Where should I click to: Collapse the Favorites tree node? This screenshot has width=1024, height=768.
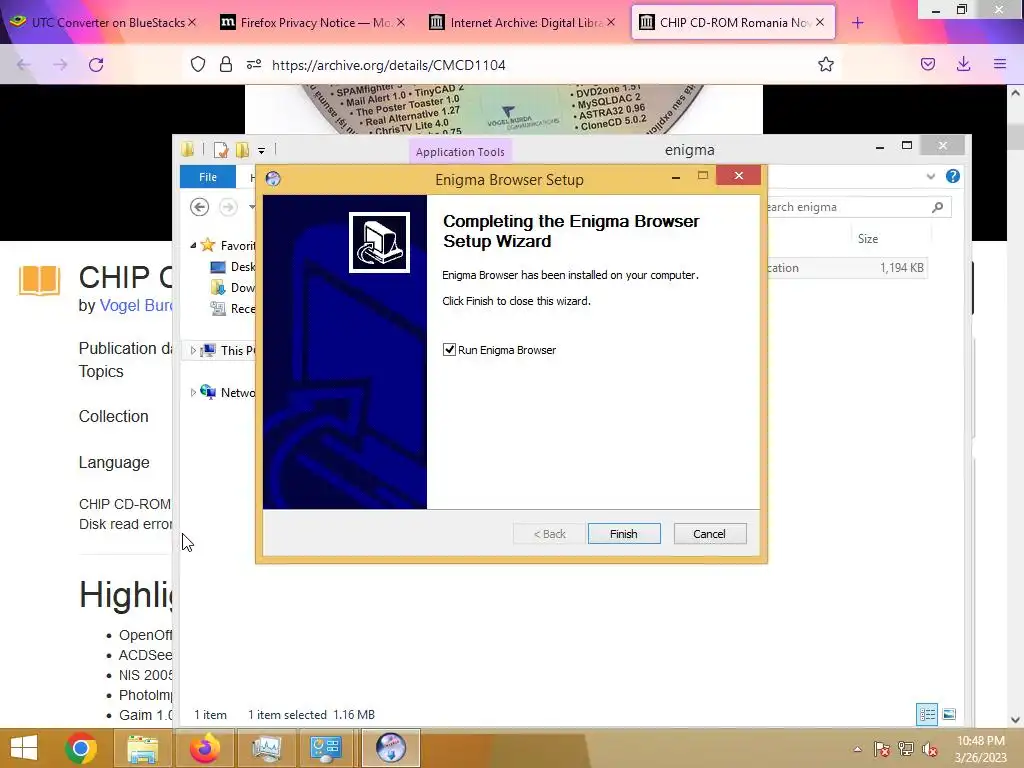coord(193,246)
